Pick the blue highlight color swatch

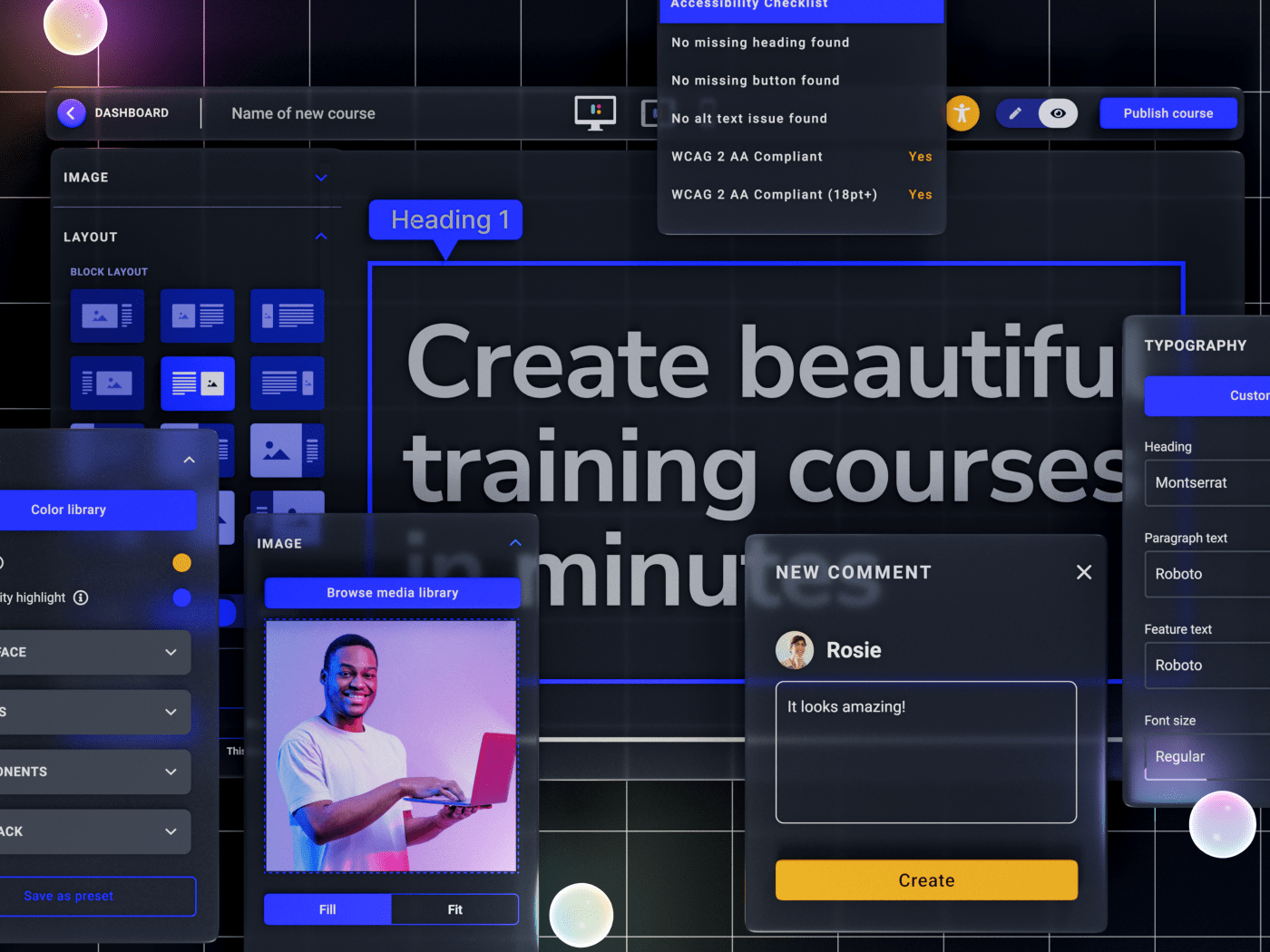point(181,597)
